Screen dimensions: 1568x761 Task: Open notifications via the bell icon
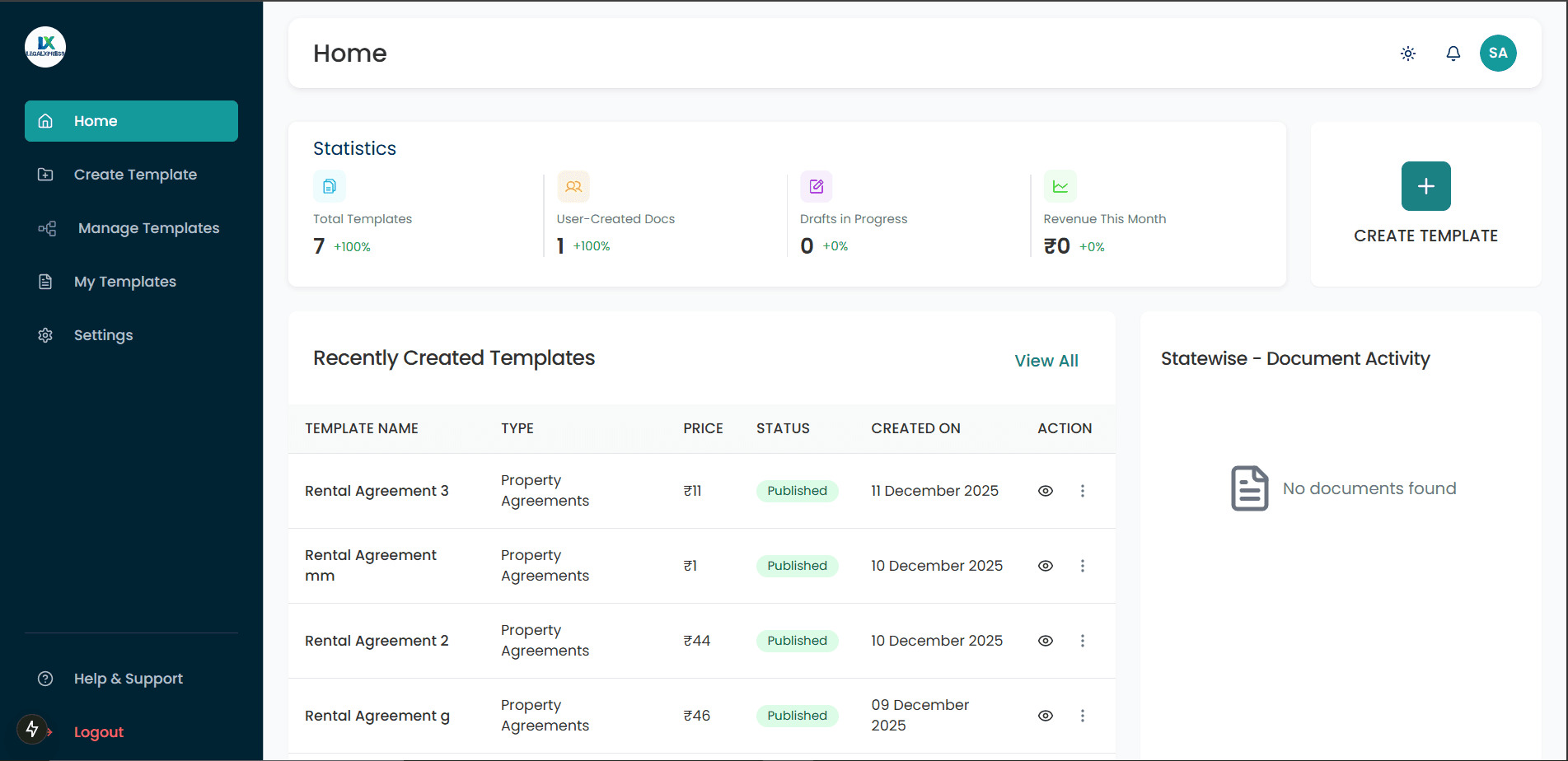point(1453,53)
